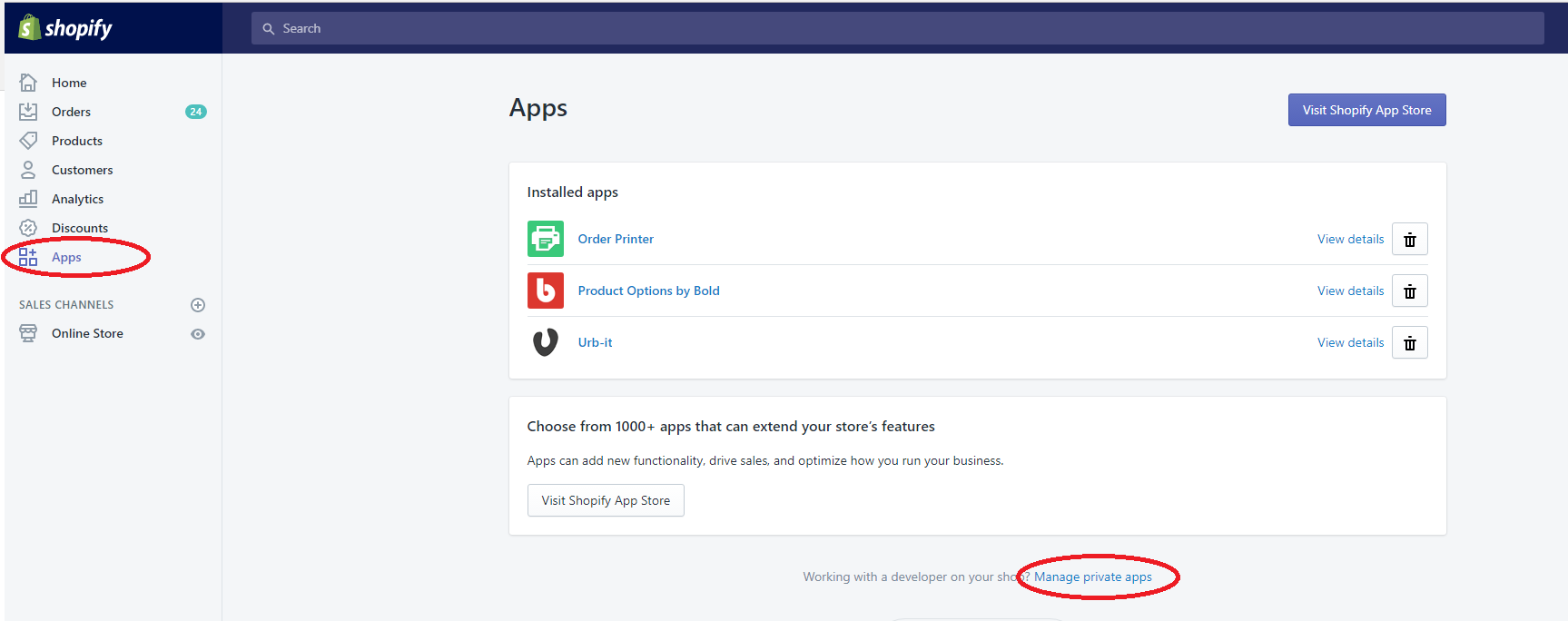The width and height of the screenshot is (1568, 621).
Task: View details for Order Printer
Action: (x=1351, y=239)
